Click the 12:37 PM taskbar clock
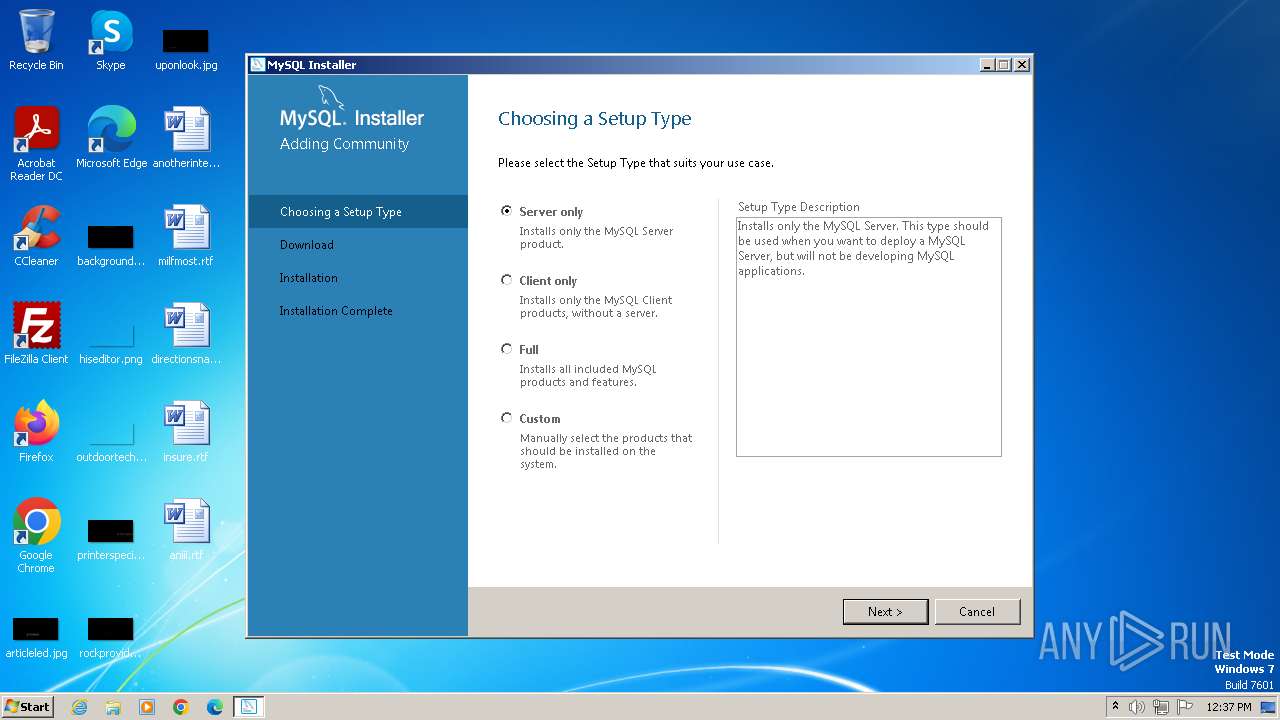Image resolution: width=1280 pixels, height=720 pixels. click(x=1229, y=707)
